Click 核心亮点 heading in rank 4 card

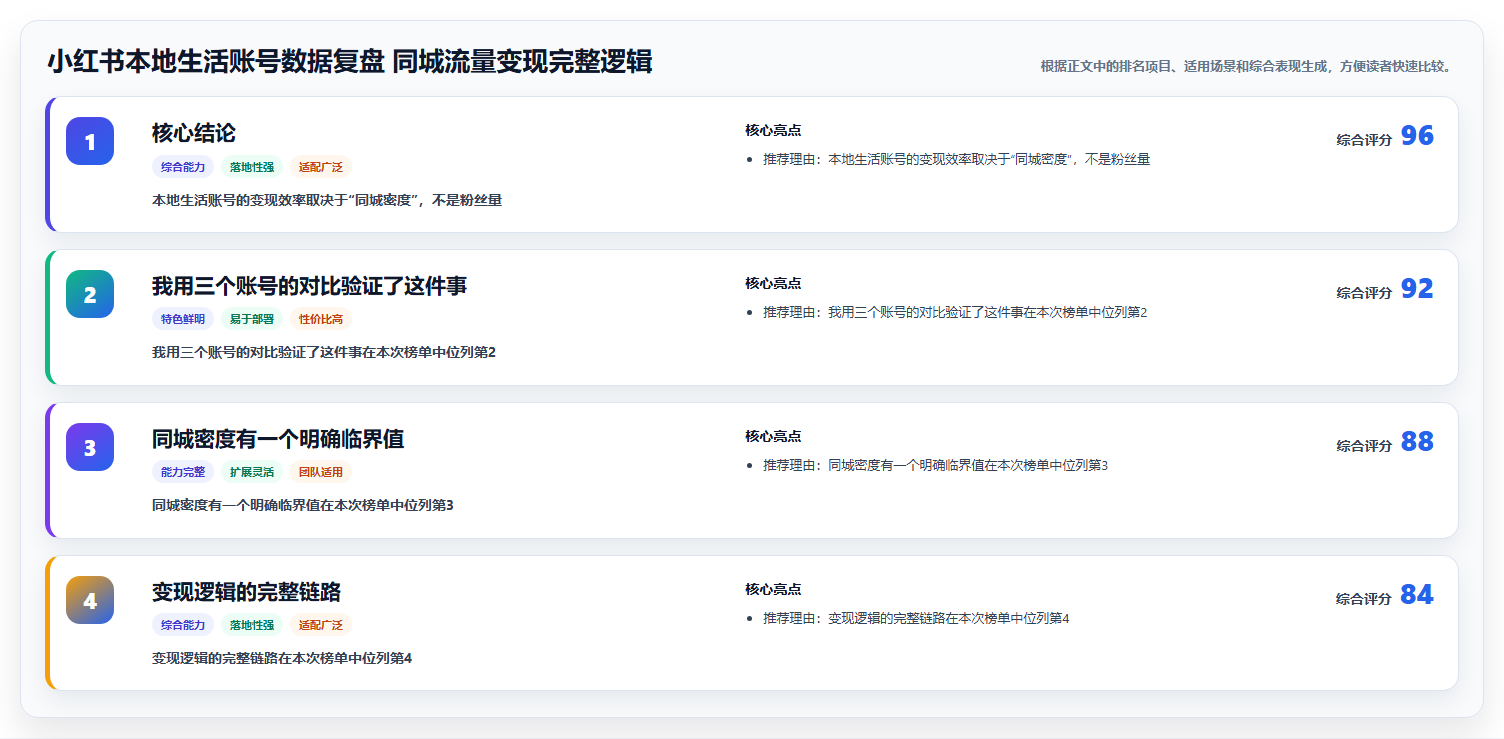coord(773,589)
